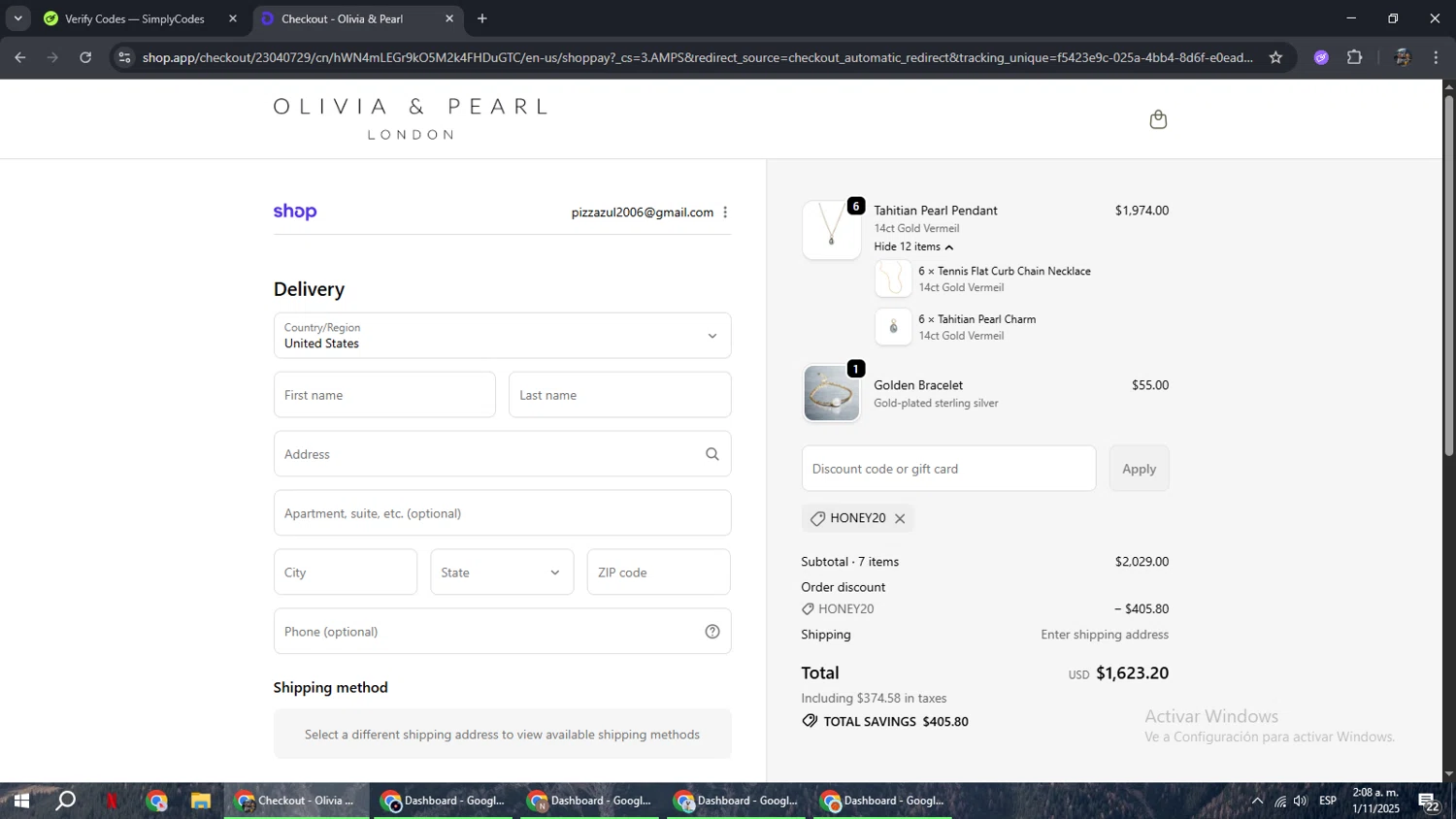
Task: Click the 'Enter shipping address' text
Action: [x=1105, y=635]
